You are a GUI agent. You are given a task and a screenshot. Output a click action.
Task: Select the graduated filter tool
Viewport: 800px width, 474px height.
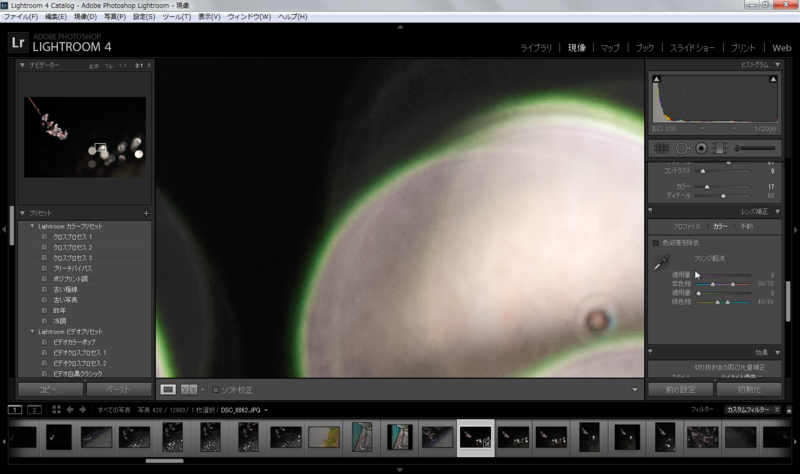[719, 148]
